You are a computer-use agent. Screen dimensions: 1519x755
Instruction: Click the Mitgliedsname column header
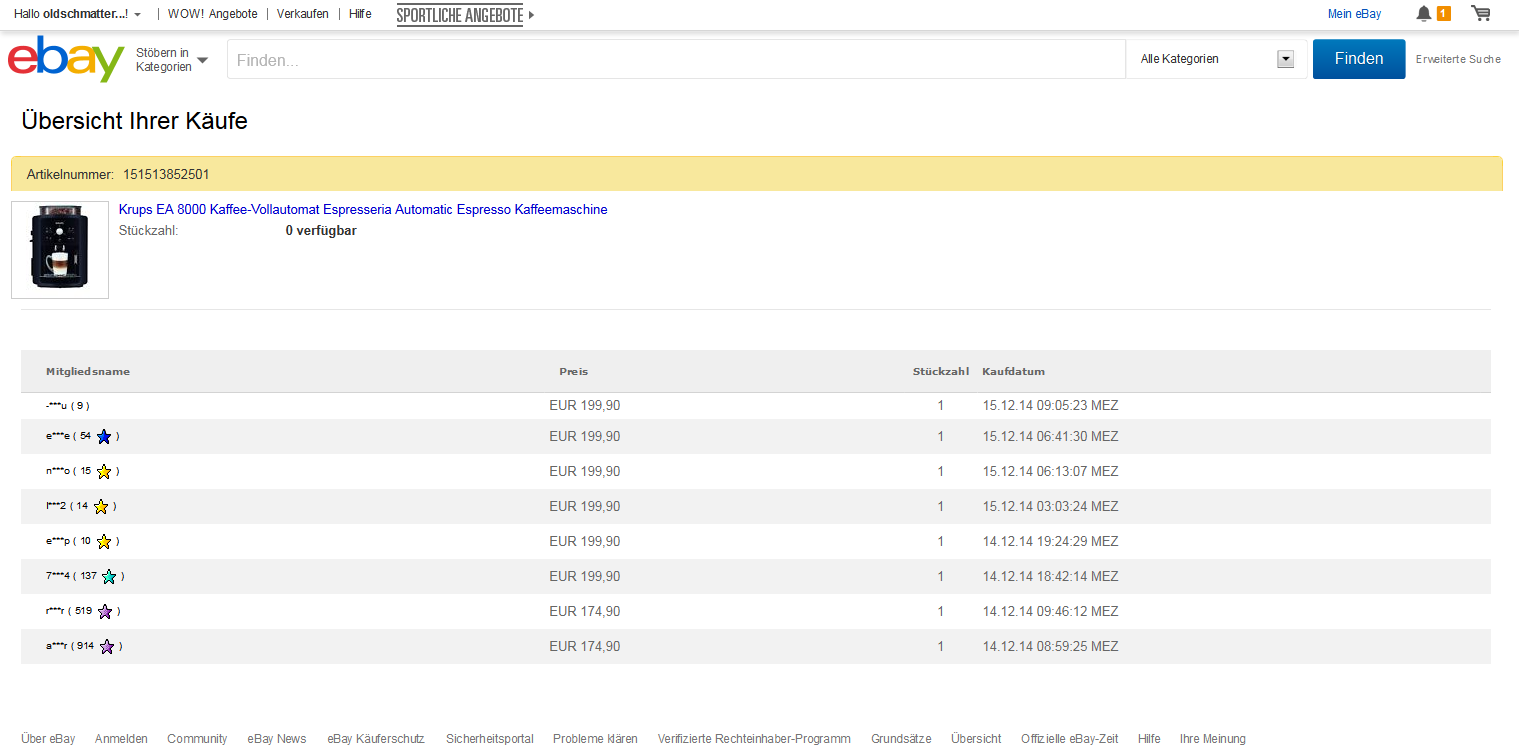pos(88,371)
